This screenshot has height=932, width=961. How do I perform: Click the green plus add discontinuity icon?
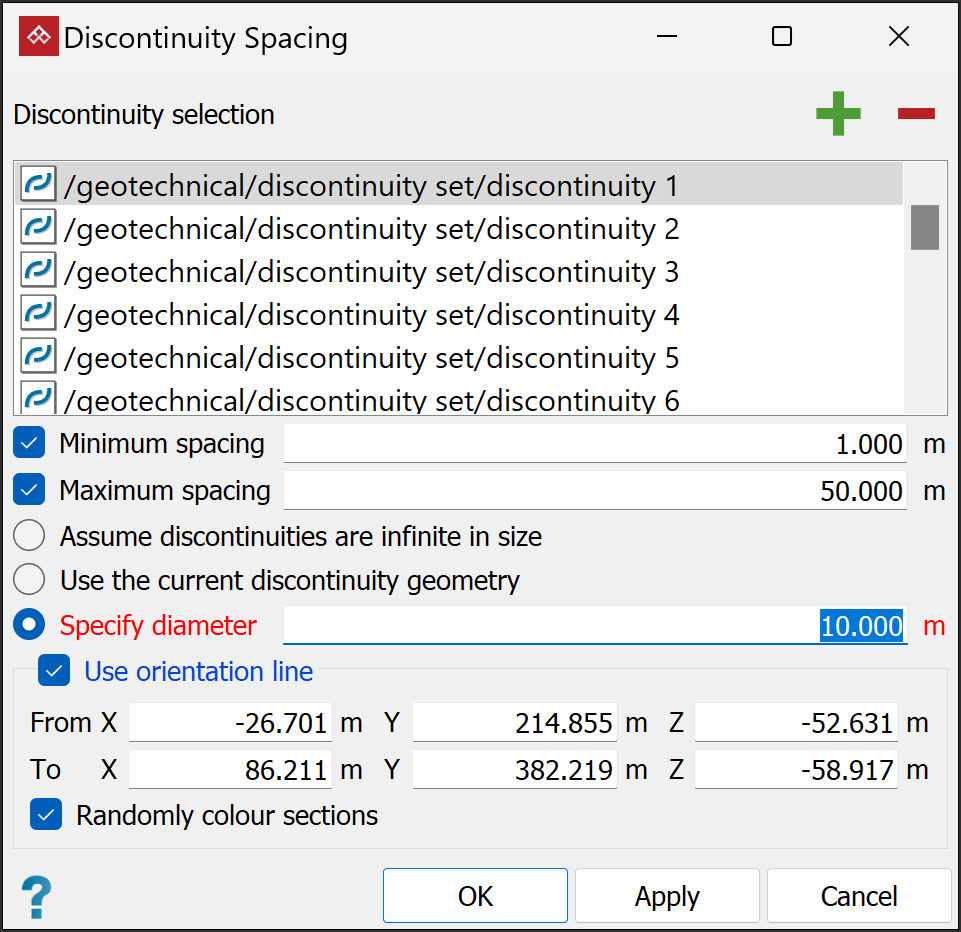tap(838, 114)
